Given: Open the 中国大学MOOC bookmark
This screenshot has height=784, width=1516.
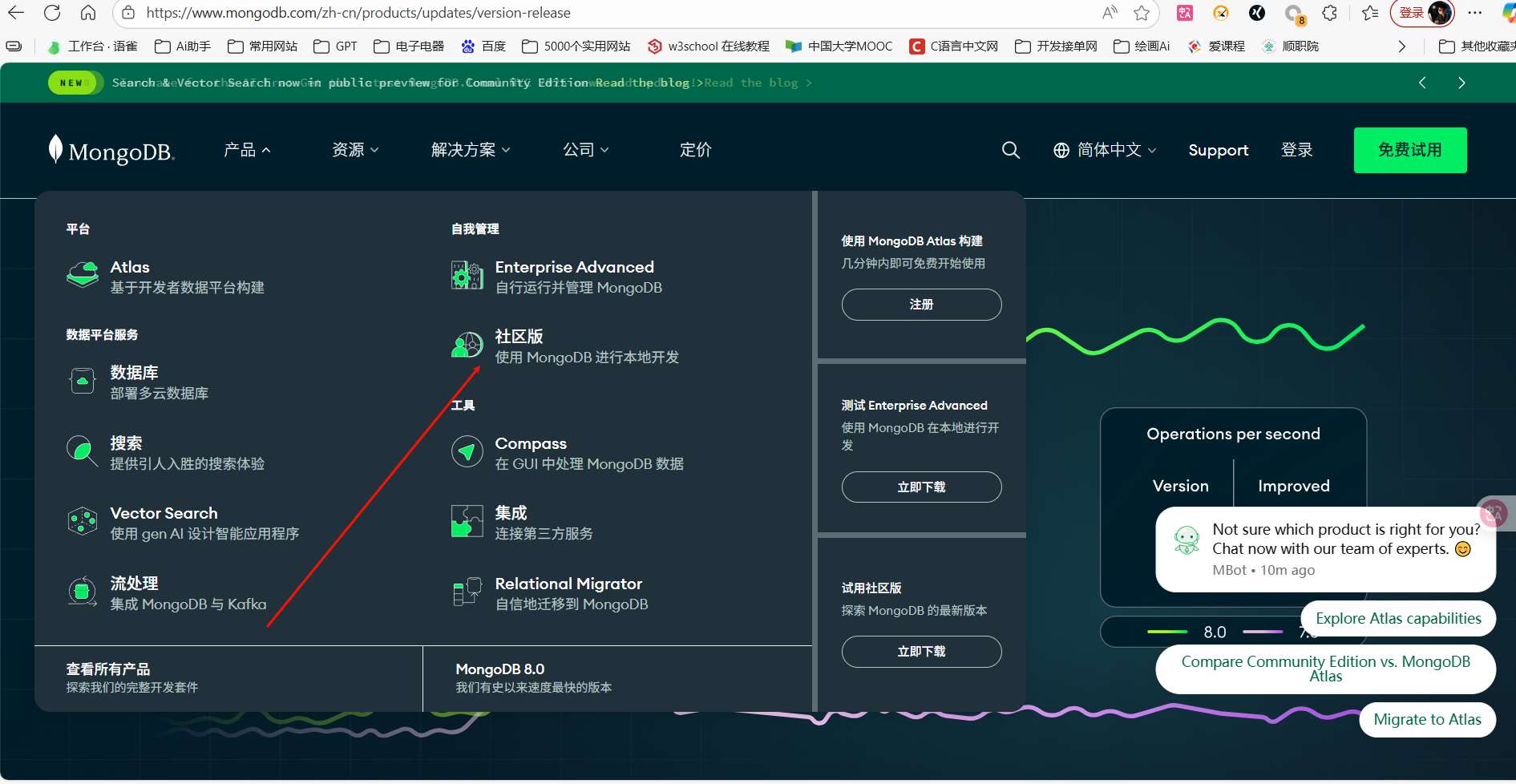Looking at the screenshot, I should 839,46.
